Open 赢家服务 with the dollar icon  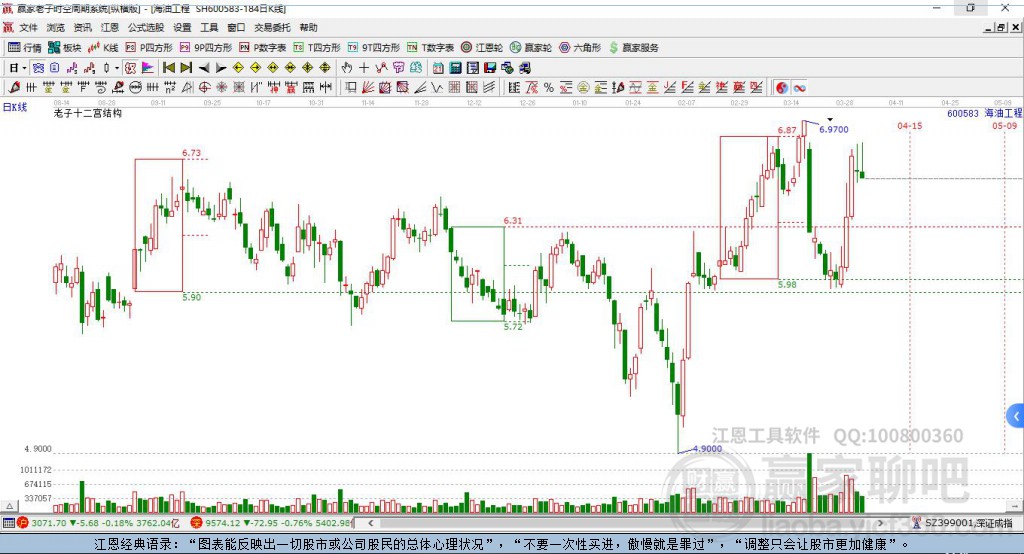coord(634,48)
